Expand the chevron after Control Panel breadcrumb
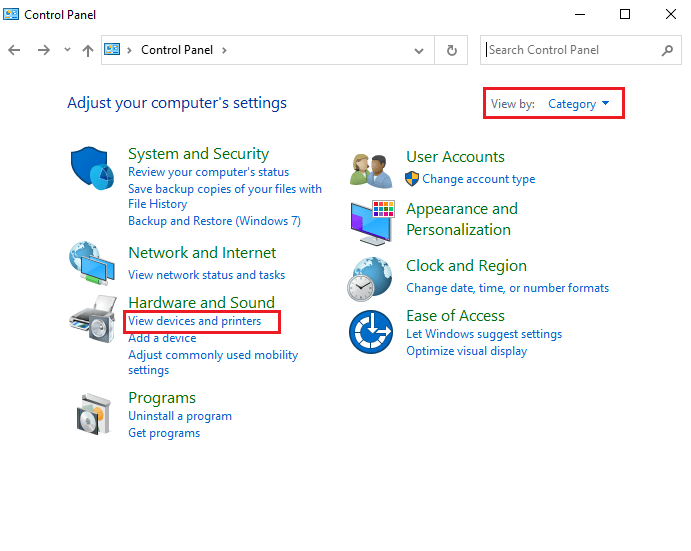691x551 pixels. [x=224, y=50]
